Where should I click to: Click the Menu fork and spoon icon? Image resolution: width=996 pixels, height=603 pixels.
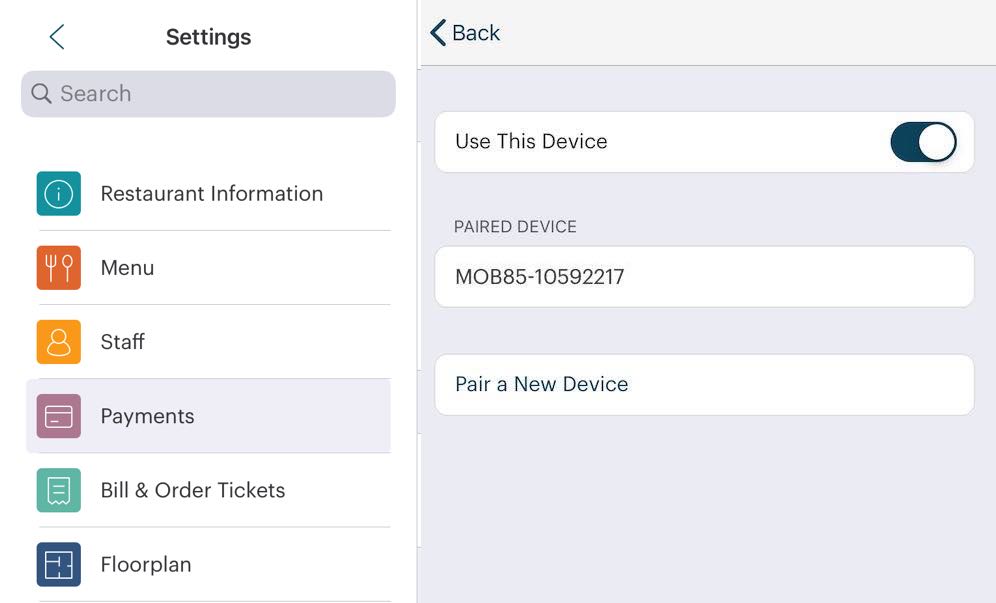point(59,268)
